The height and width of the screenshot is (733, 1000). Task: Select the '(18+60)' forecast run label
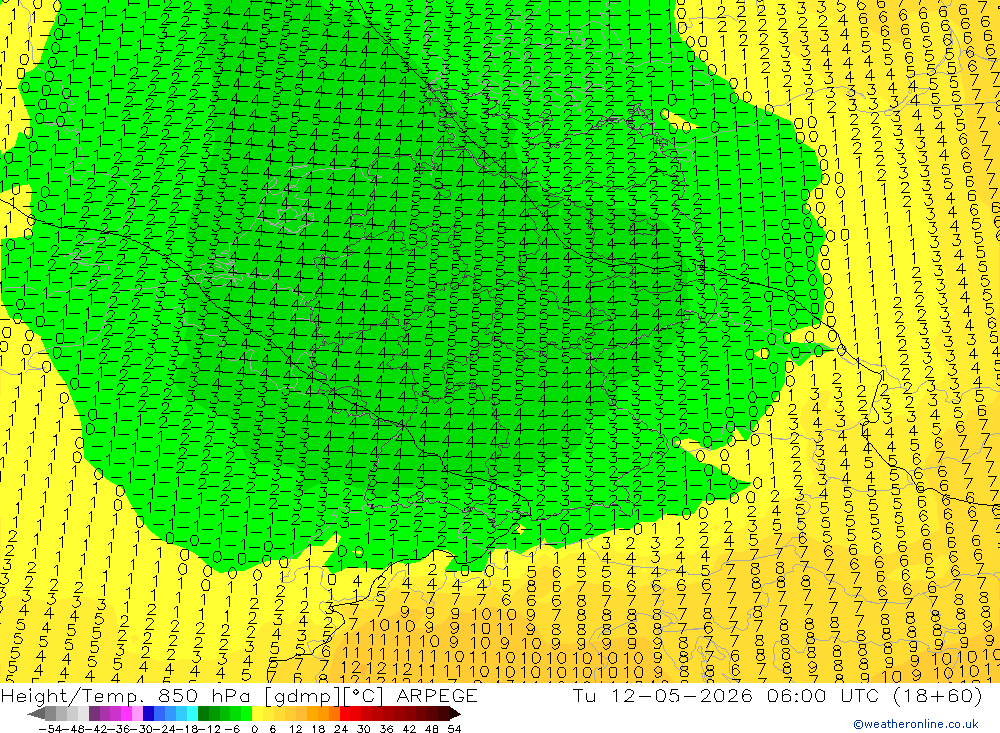(x=936, y=695)
